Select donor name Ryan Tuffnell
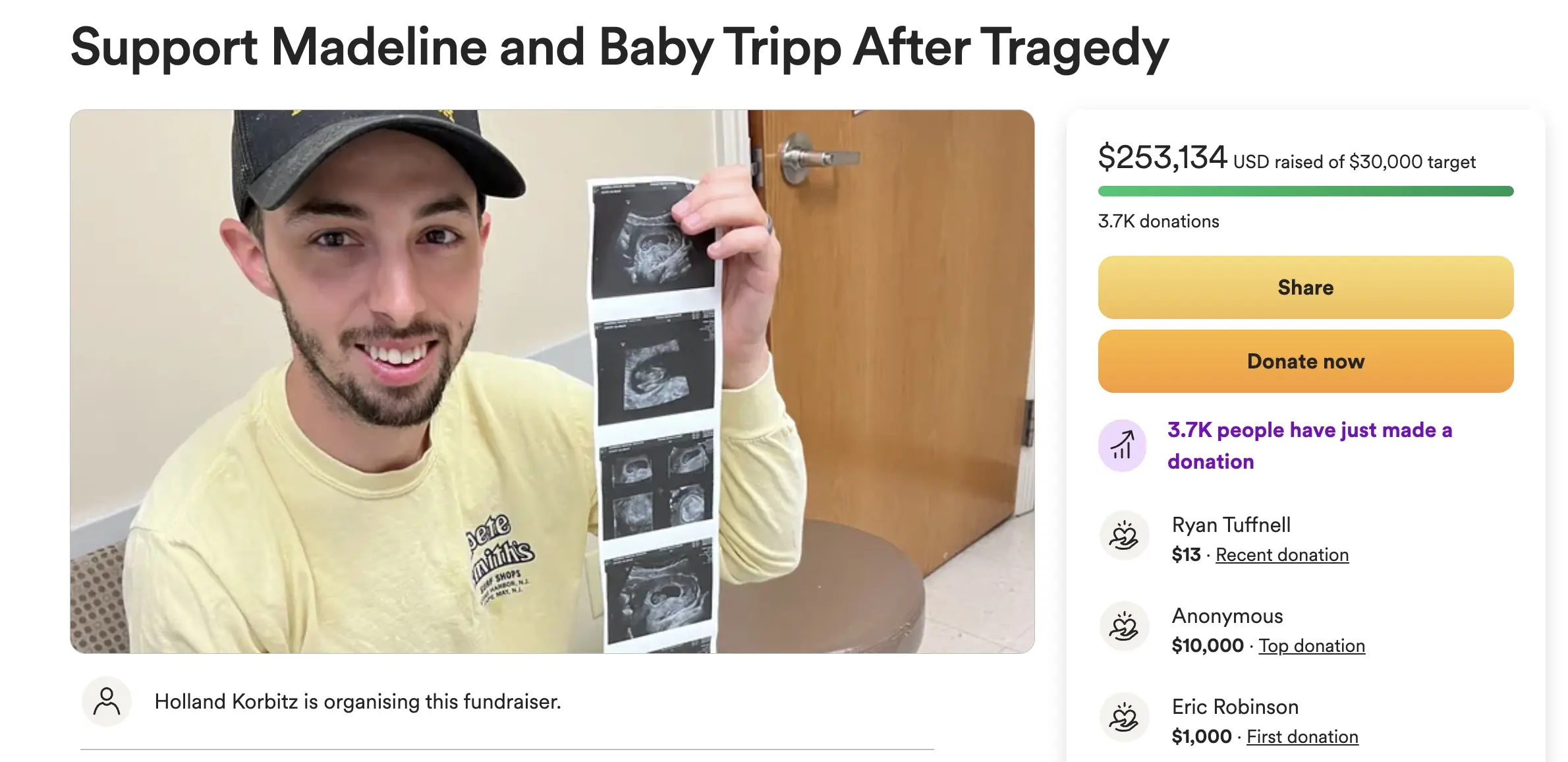This screenshot has width=1568, height=762. [x=1231, y=525]
